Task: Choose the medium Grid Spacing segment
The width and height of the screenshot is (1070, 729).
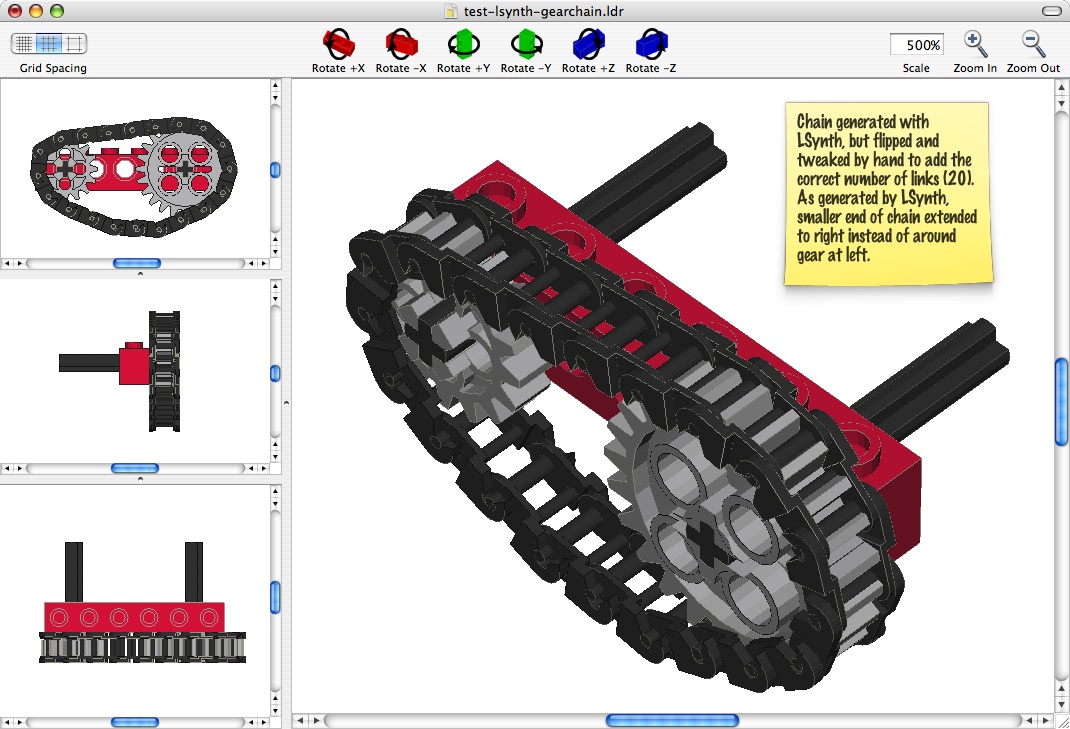Action: coord(48,44)
